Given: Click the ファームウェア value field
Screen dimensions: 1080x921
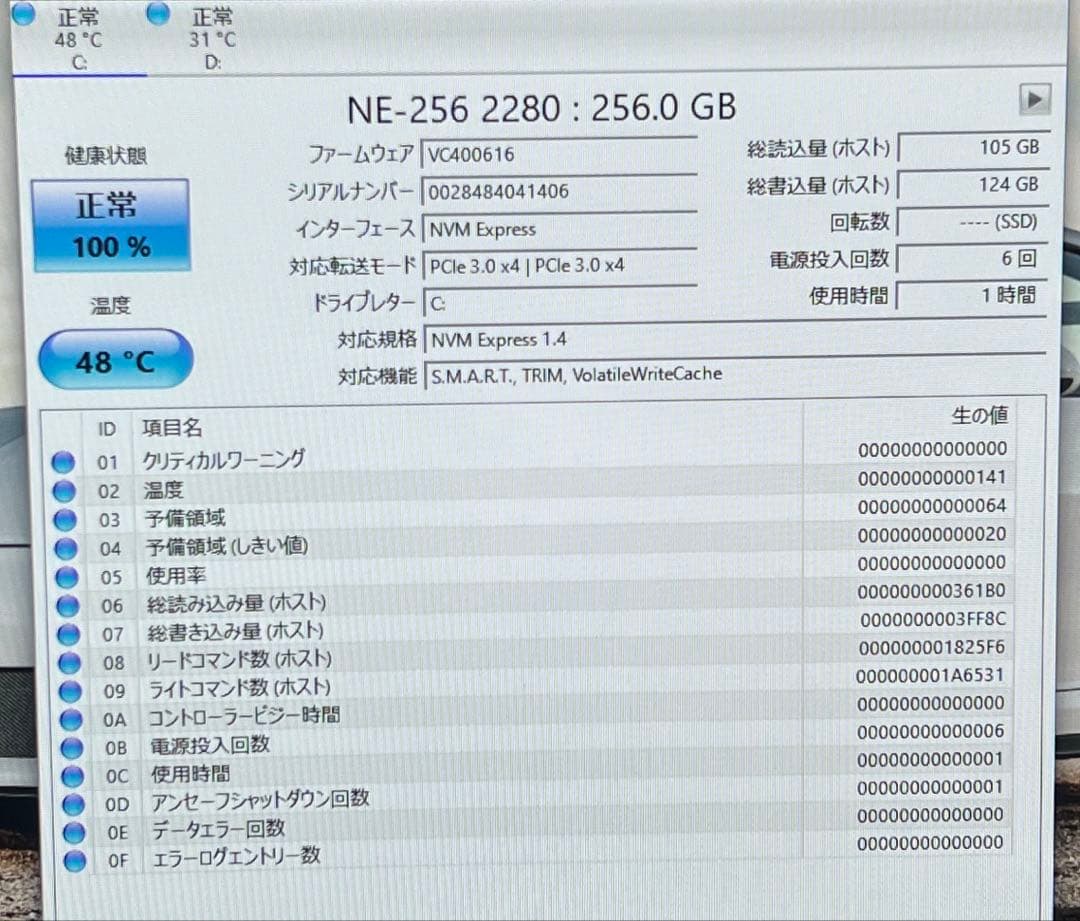Looking at the screenshot, I should click(x=560, y=153).
